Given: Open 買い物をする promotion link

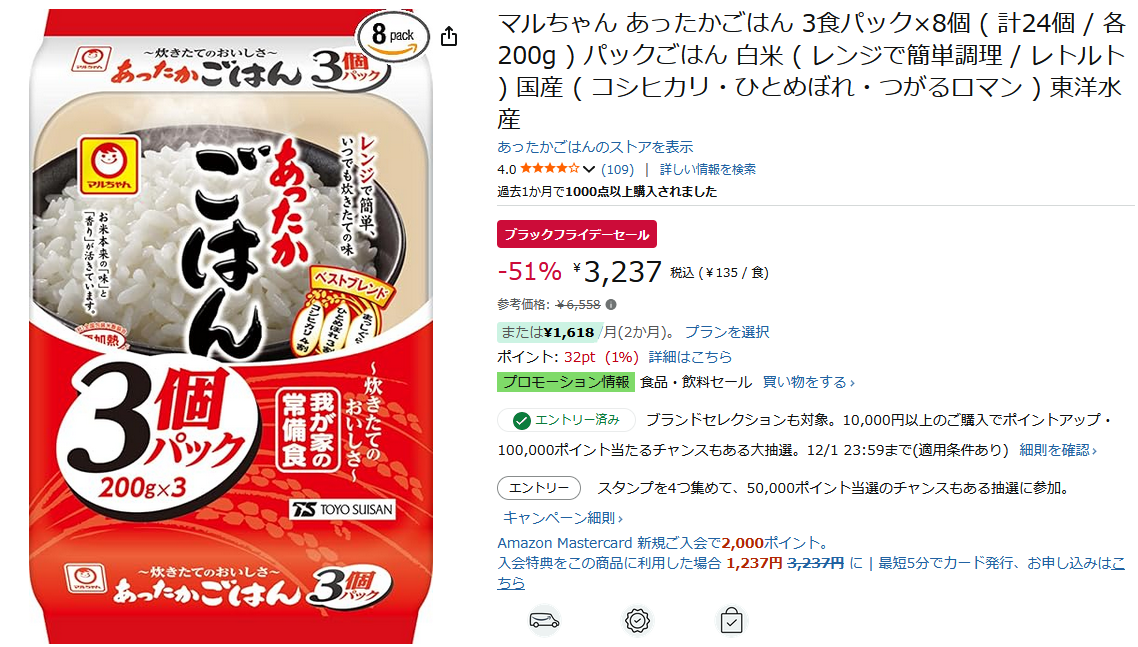Looking at the screenshot, I should point(809,382).
